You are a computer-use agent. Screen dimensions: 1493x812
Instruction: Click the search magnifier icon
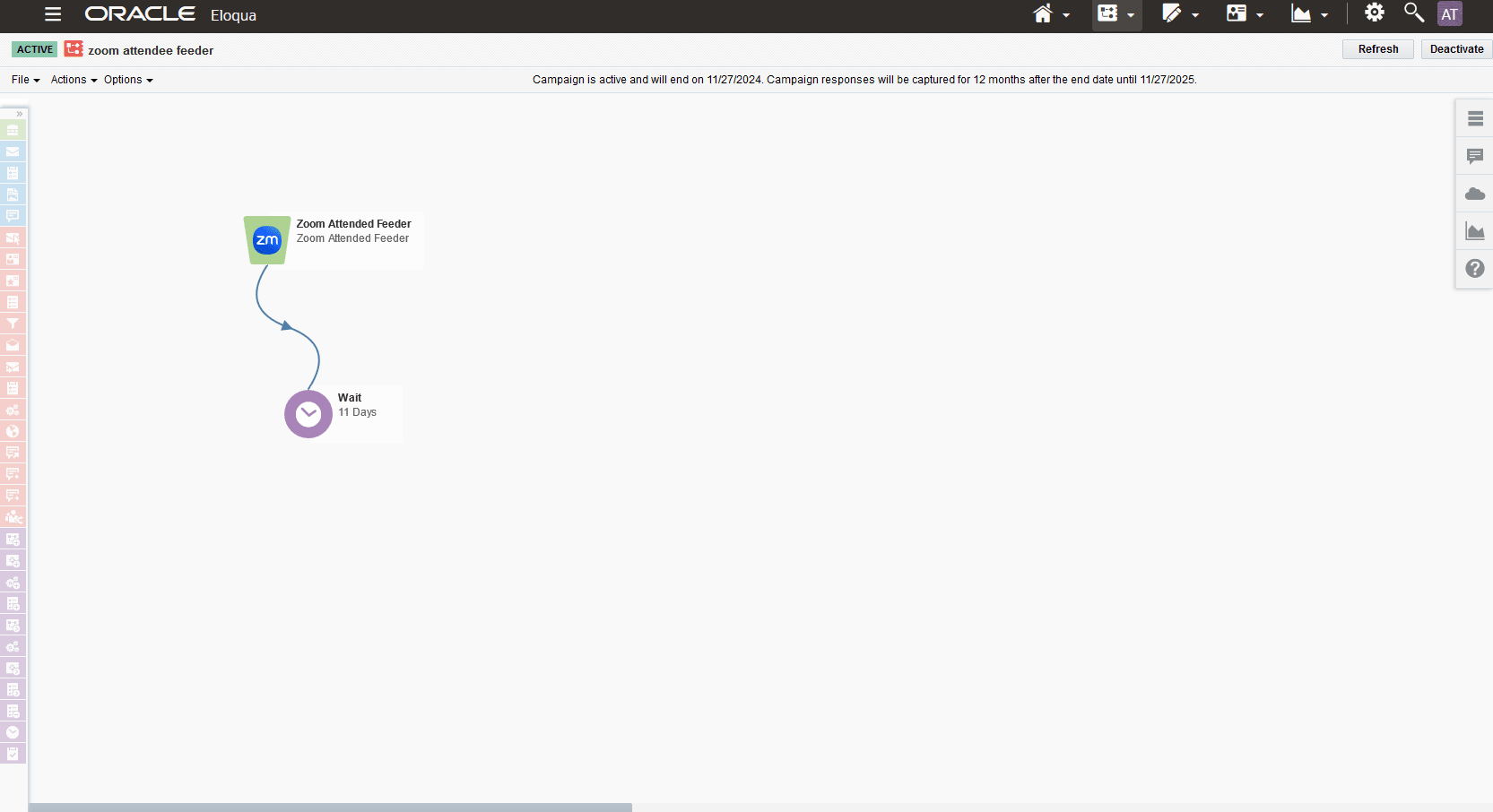click(1414, 13)
